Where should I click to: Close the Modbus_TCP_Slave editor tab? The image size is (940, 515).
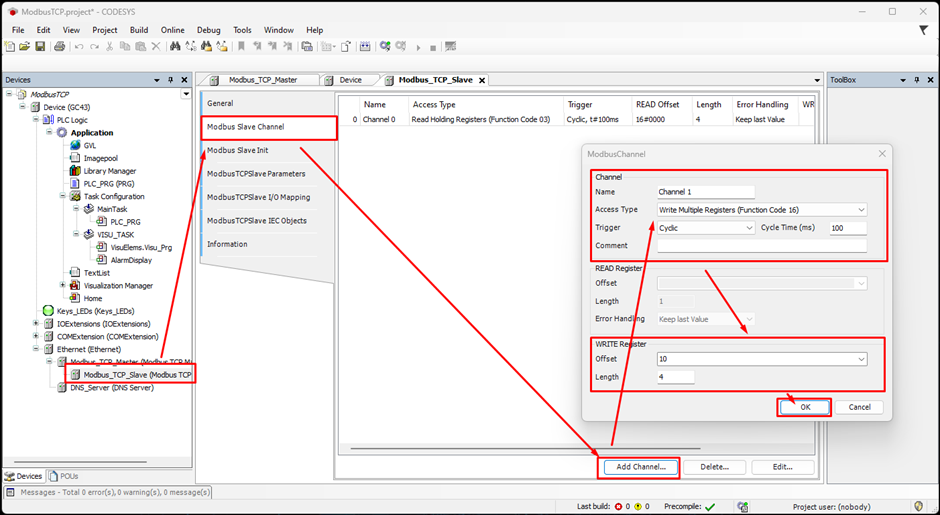pos(481,80)
